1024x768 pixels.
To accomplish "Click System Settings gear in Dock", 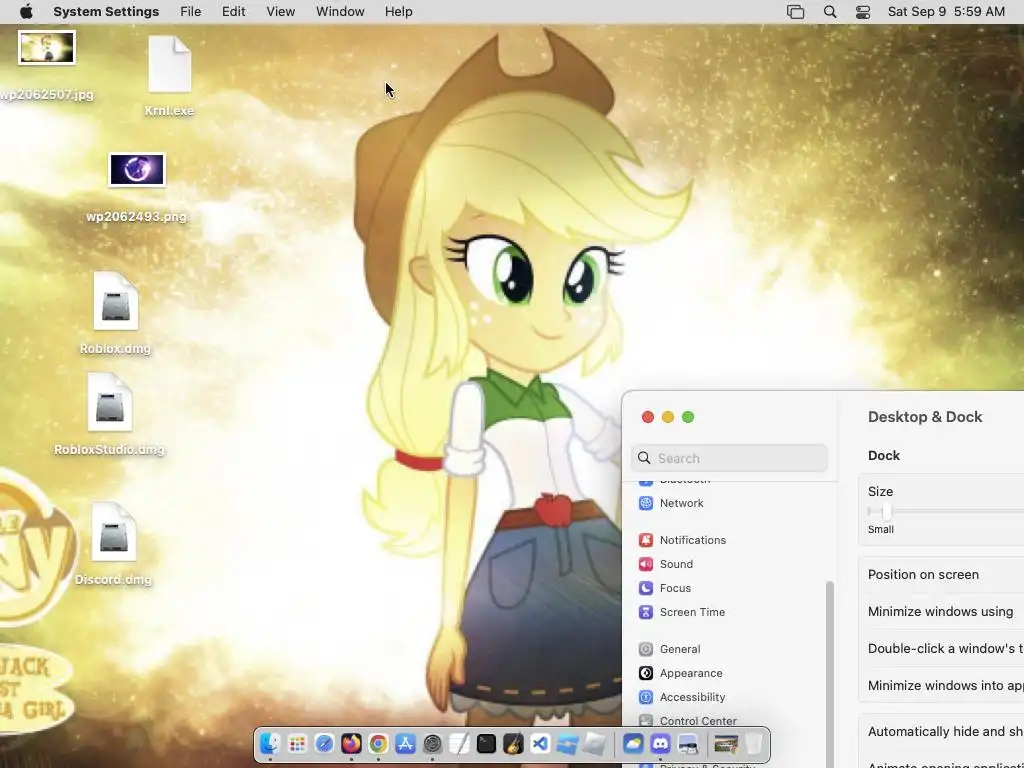I will pyautogui.click(x=432, y=743).
